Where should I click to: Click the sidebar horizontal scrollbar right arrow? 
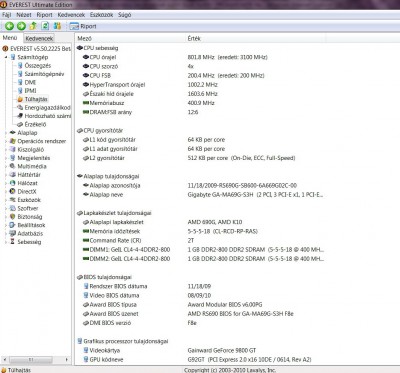point(67,360)
